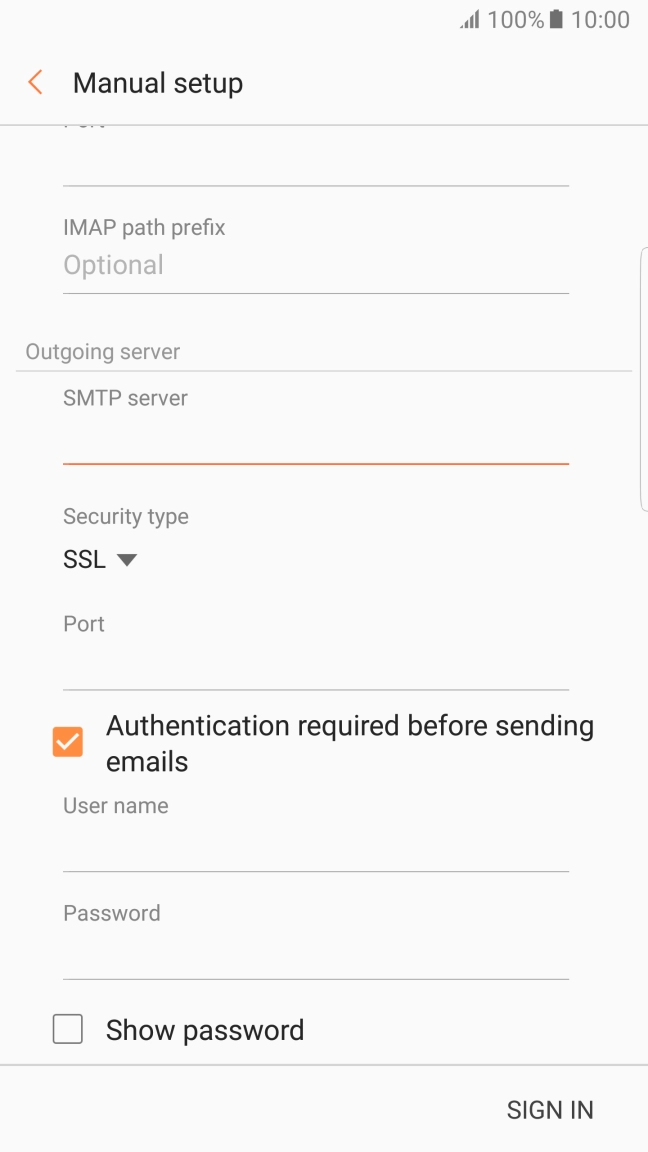Click the scrollbar thumb on right edge
Screen dimensions: 648x1152
point(644,375)
